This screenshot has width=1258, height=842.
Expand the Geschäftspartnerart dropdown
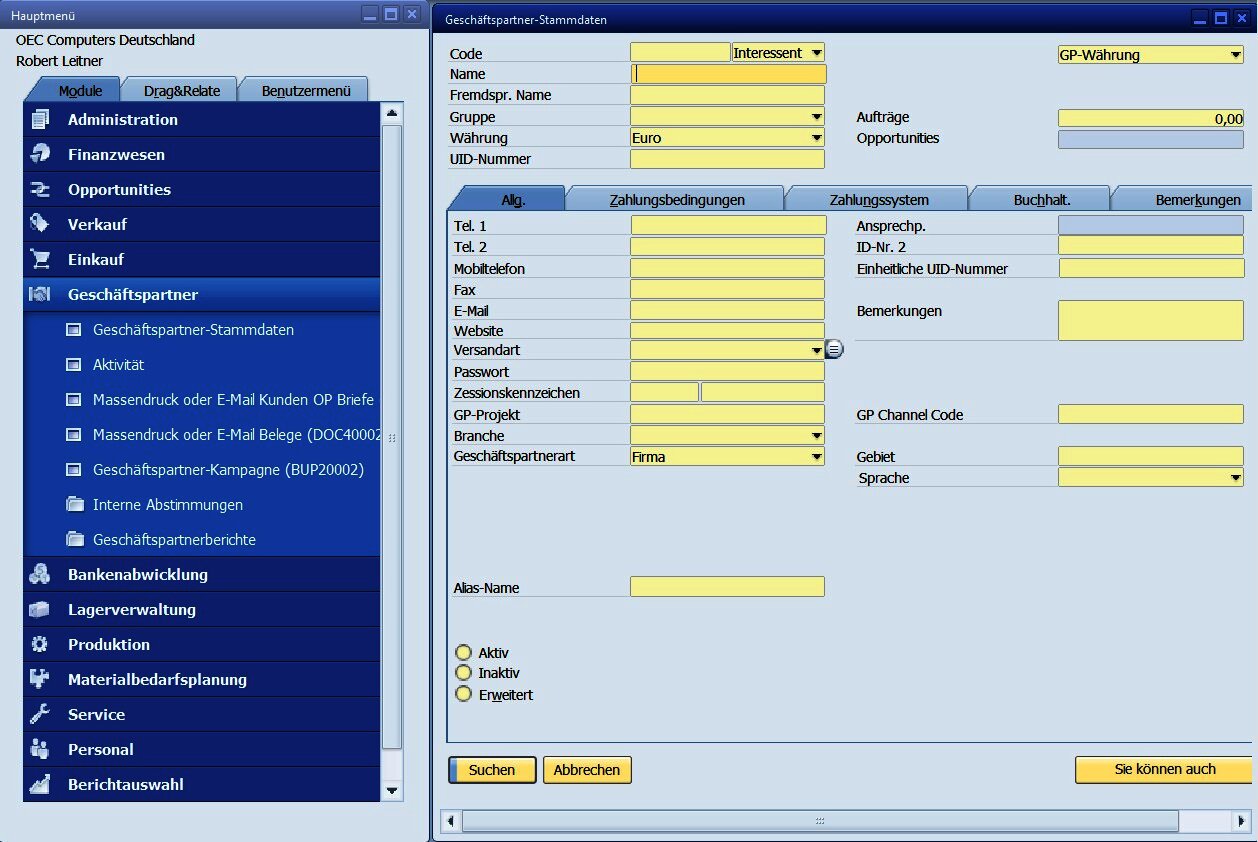pyautogui.click(x=816, y=457)
